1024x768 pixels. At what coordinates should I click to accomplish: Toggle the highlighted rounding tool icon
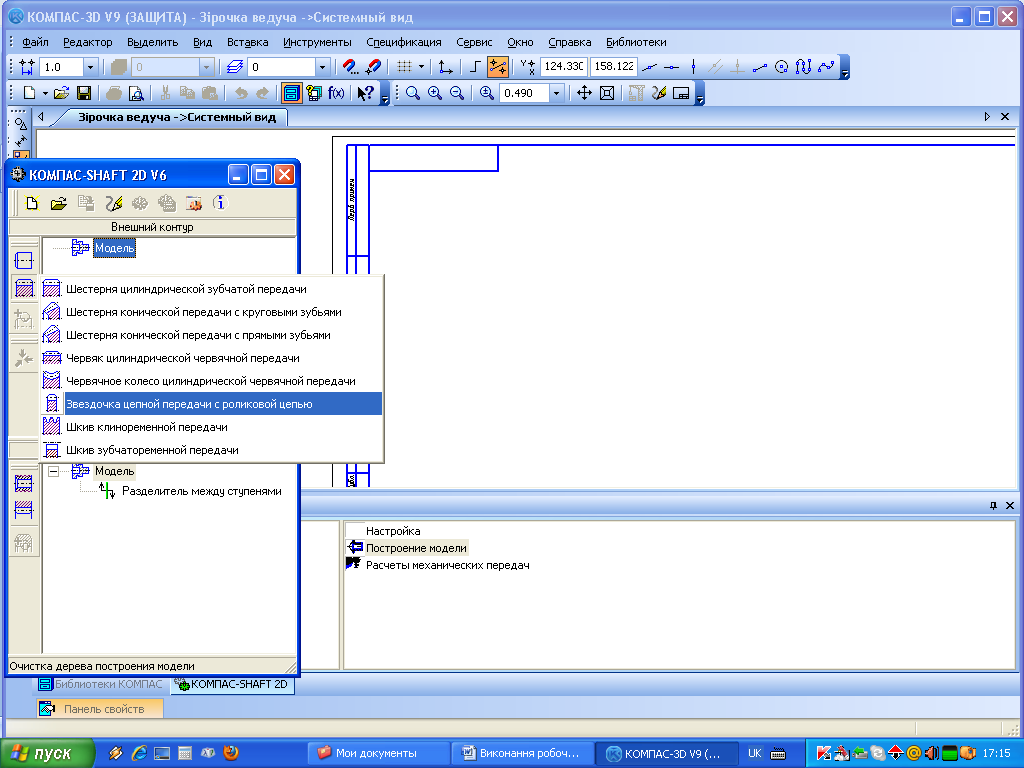pos(498,67)
